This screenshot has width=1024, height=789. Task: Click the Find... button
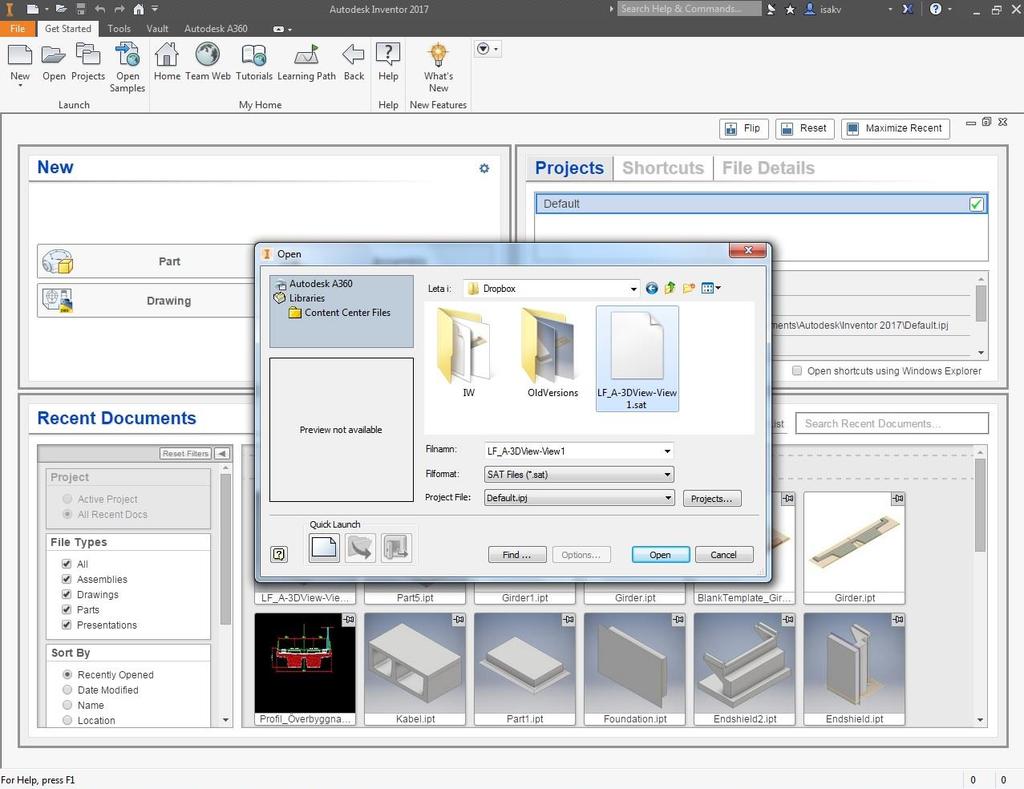pyautogui.click(x=516, y=555)
